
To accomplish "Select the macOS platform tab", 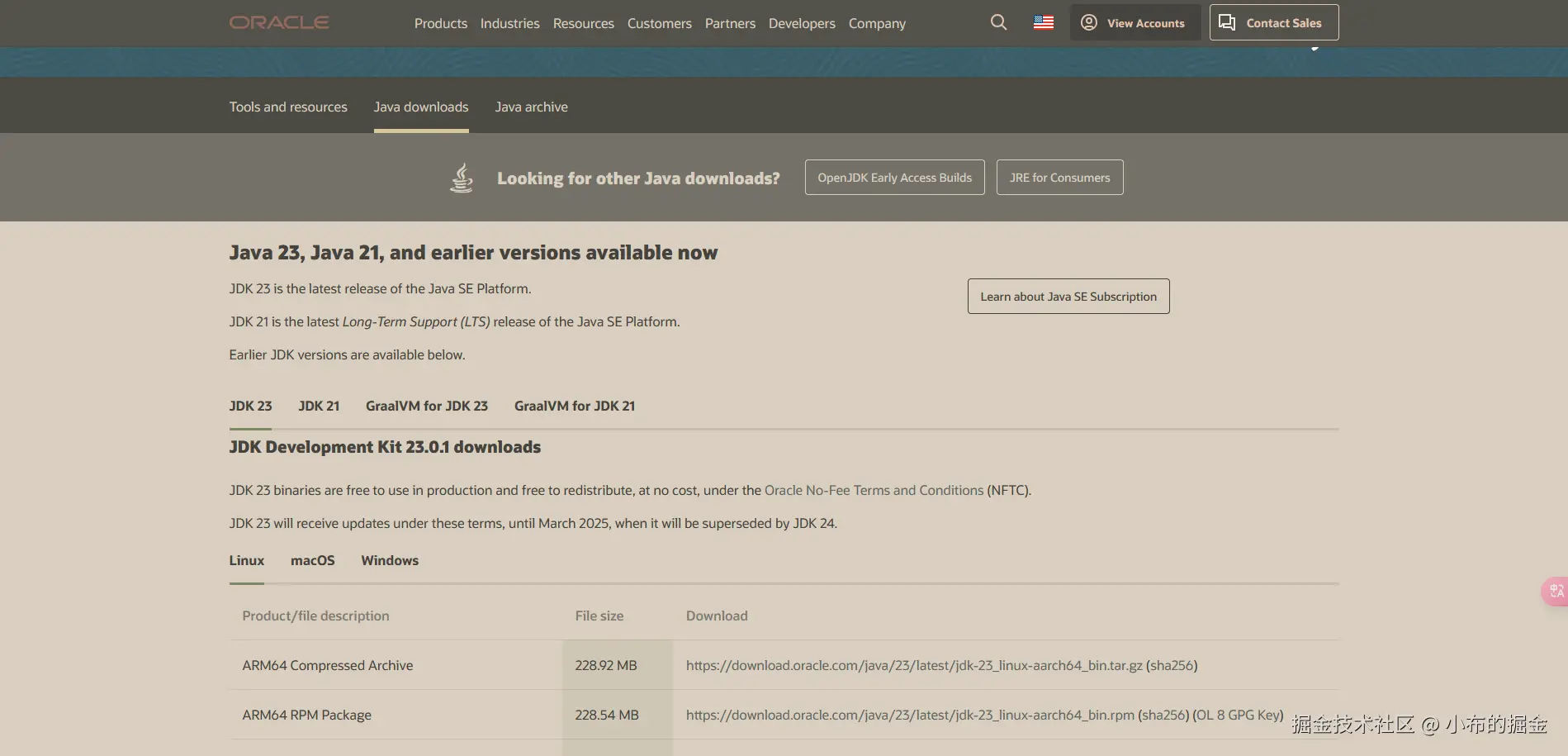I will 312,560.
